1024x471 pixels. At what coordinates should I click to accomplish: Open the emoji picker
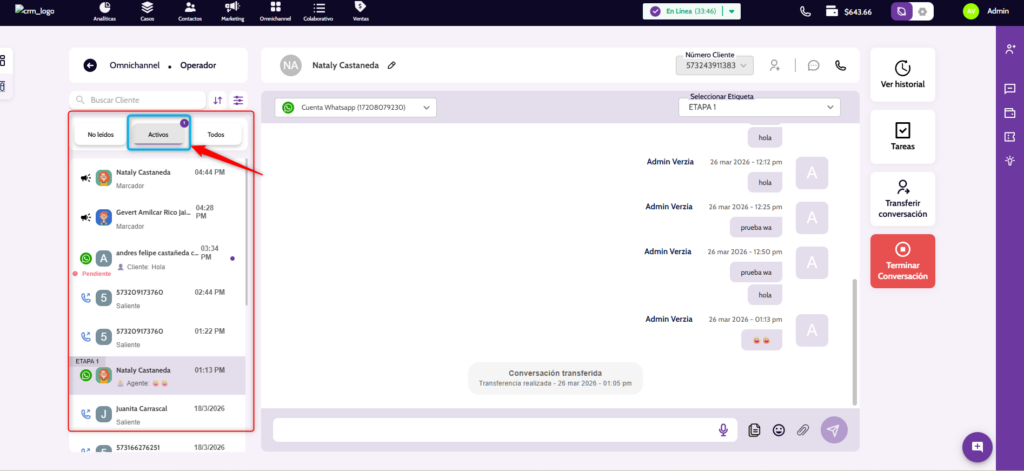point(779,430)
